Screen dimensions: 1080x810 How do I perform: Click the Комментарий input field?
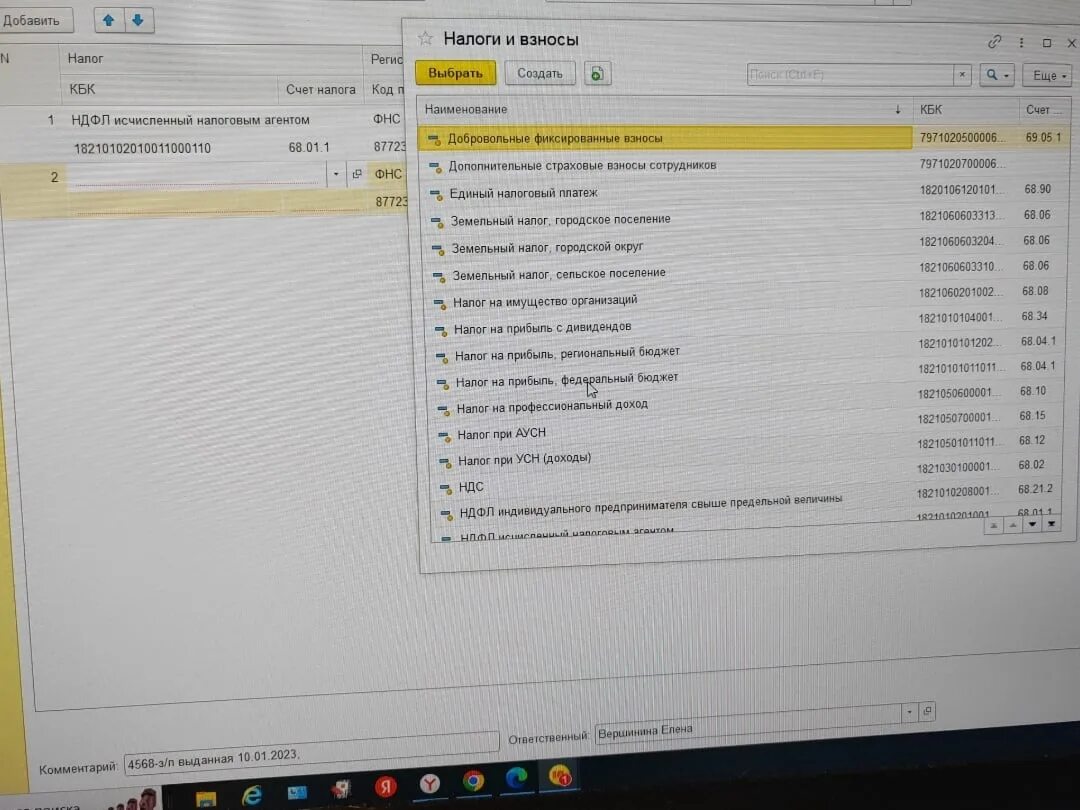pos(311,754)
